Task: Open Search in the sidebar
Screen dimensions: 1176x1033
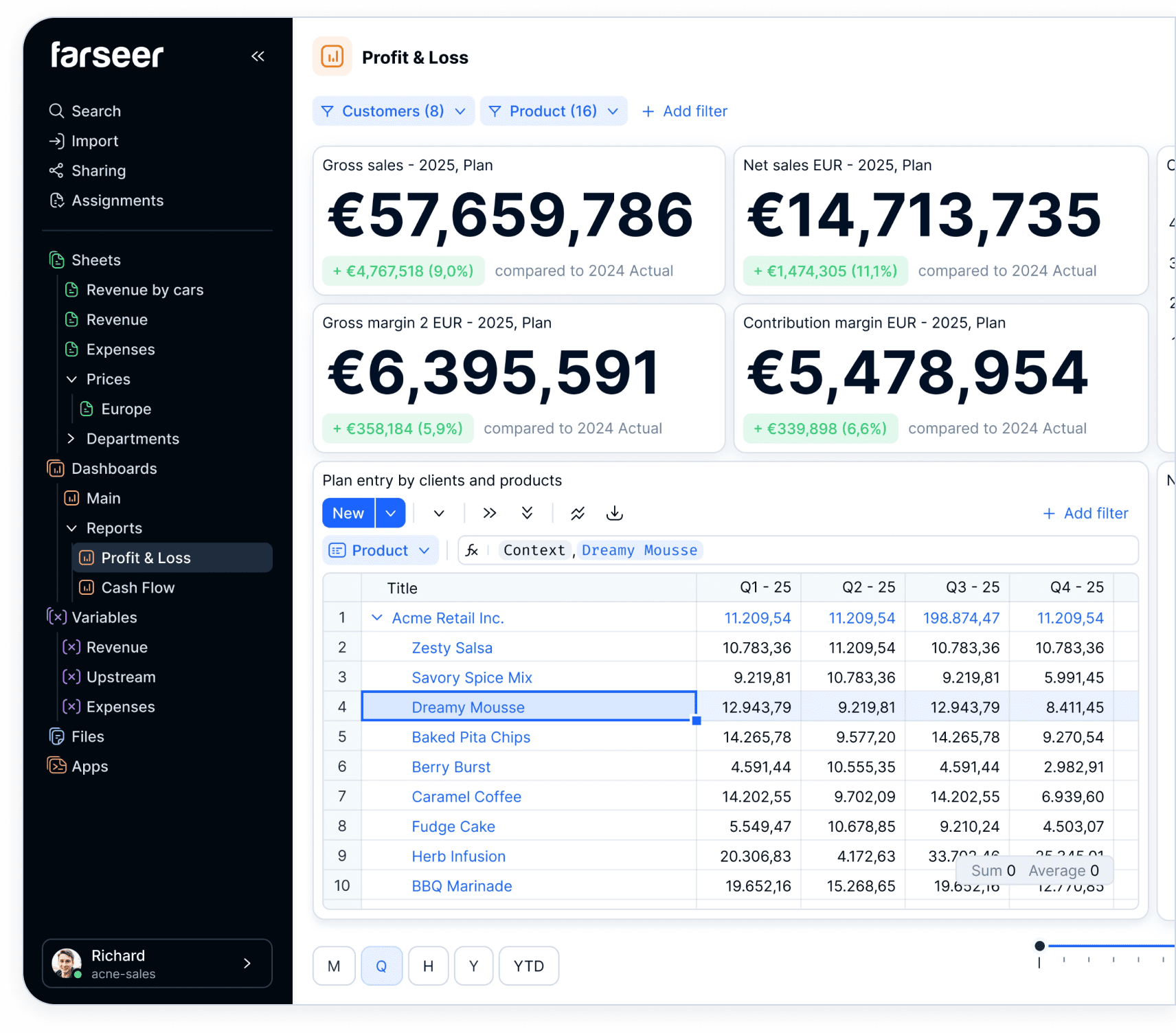Action: [85, 111]
